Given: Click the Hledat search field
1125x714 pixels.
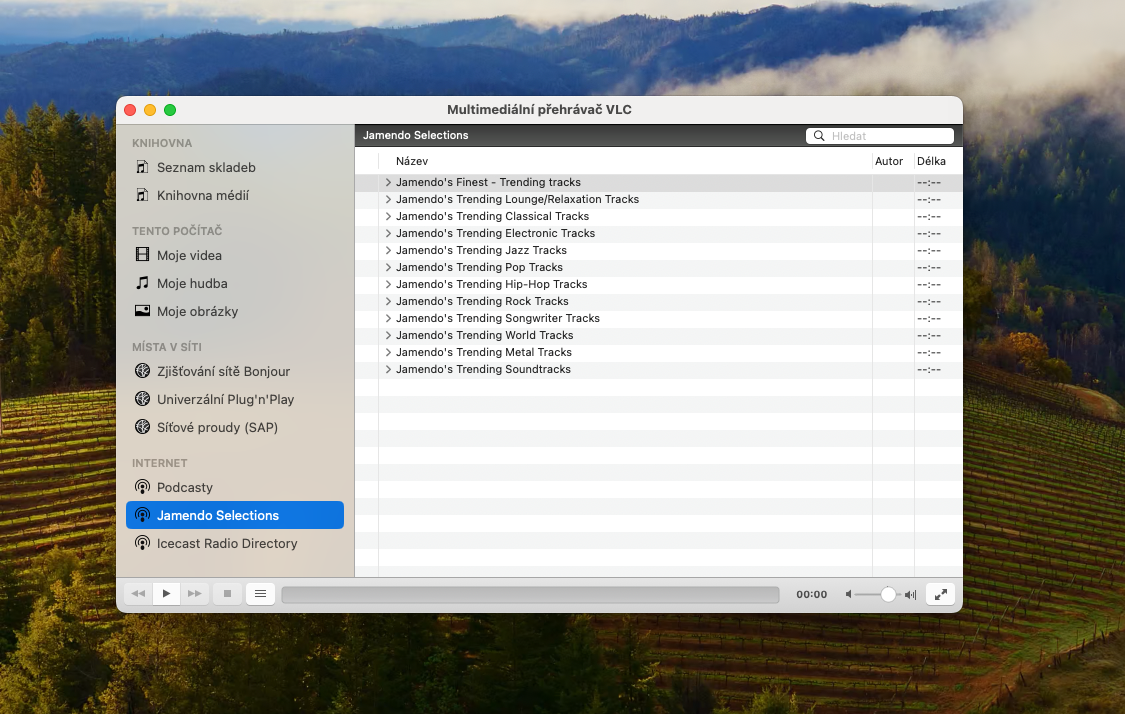Looking at the screenshot, I should tap(880, 136).
